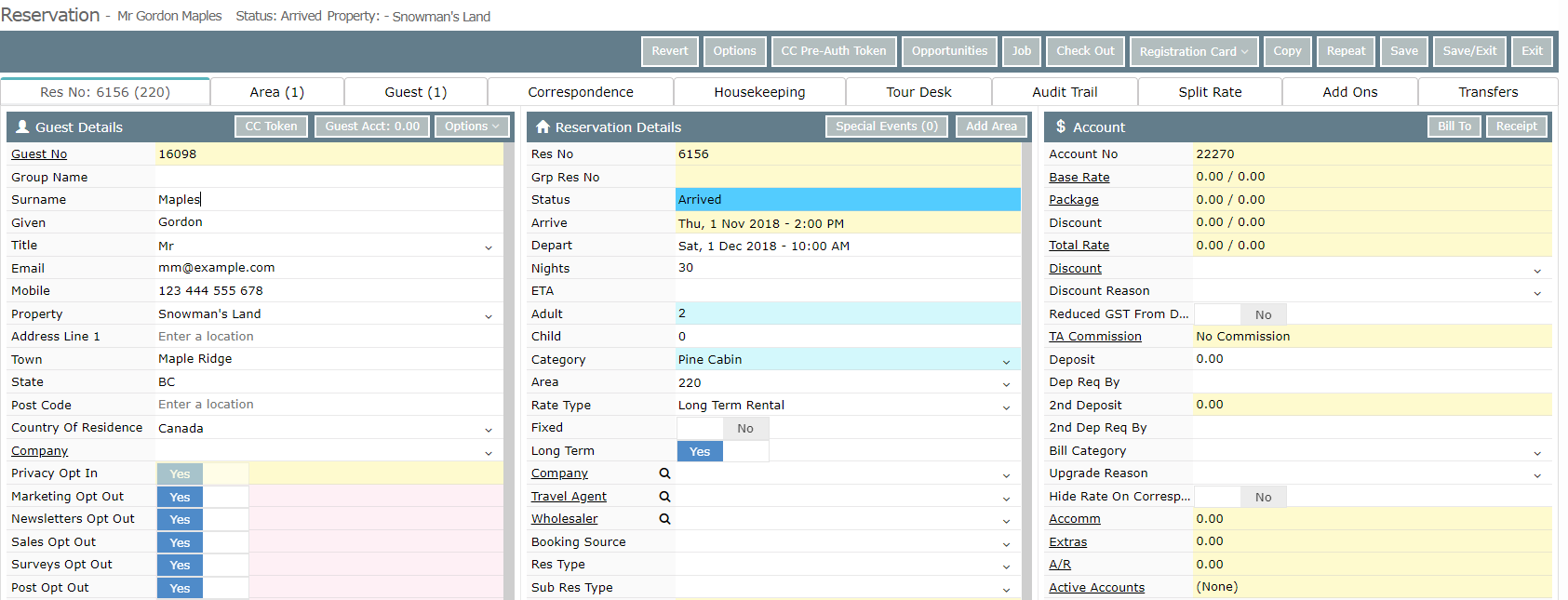This screenshot has width=1568, height=600.
Task: Switch to the Area (1) tab
Action: [277, 92]
